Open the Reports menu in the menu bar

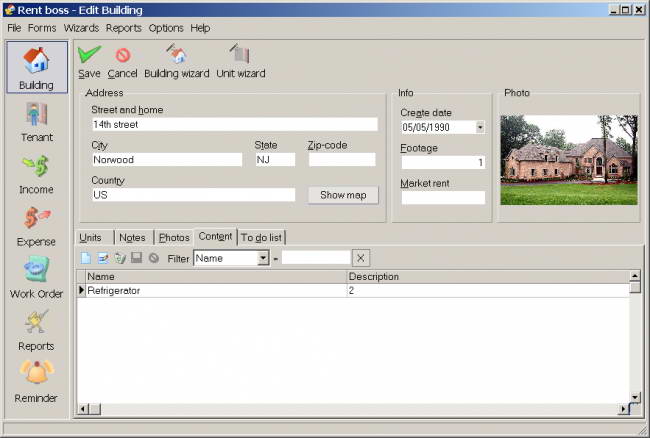tap(124, 28)
